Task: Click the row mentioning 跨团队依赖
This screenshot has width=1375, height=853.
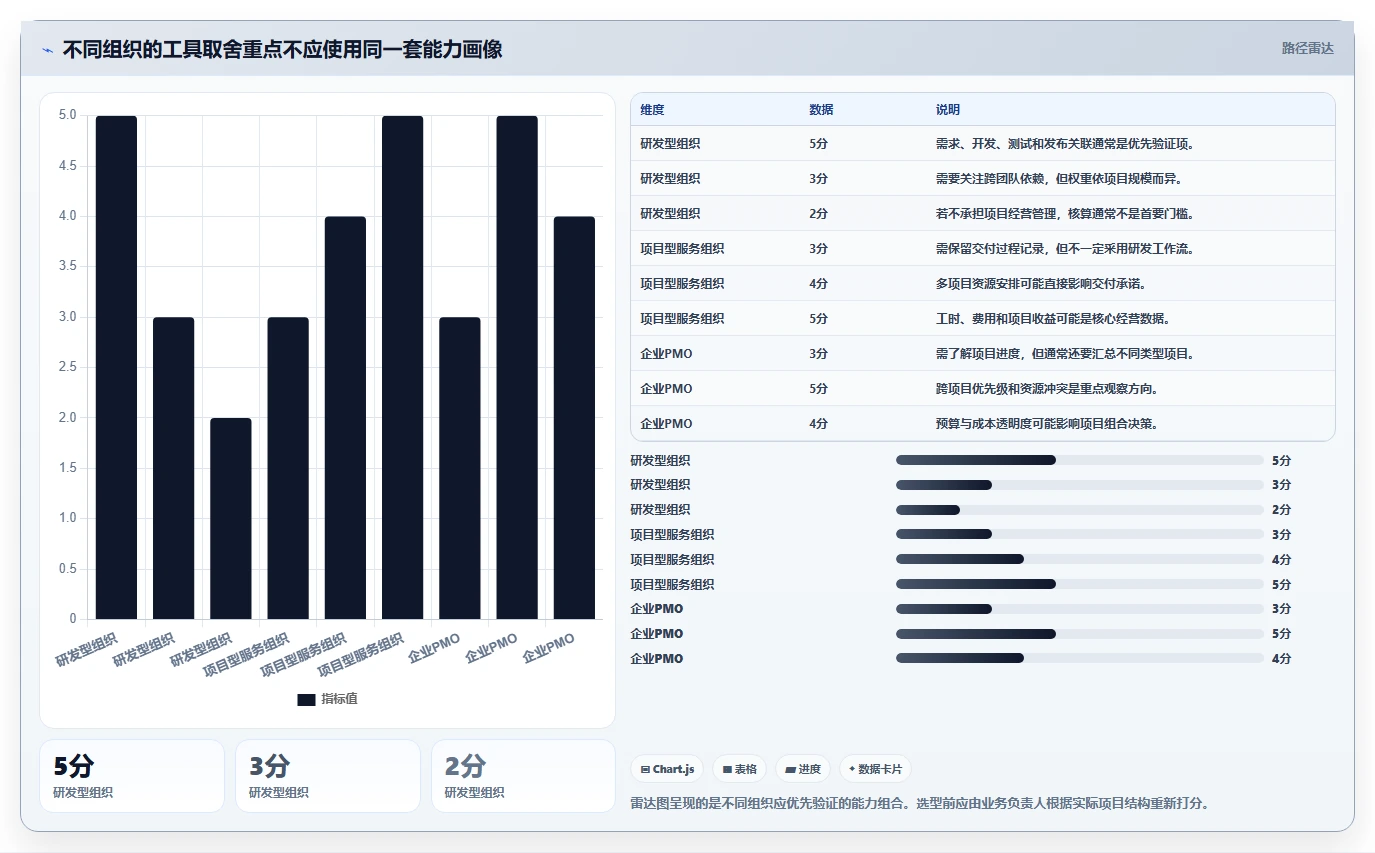Action: pos(983,179)
